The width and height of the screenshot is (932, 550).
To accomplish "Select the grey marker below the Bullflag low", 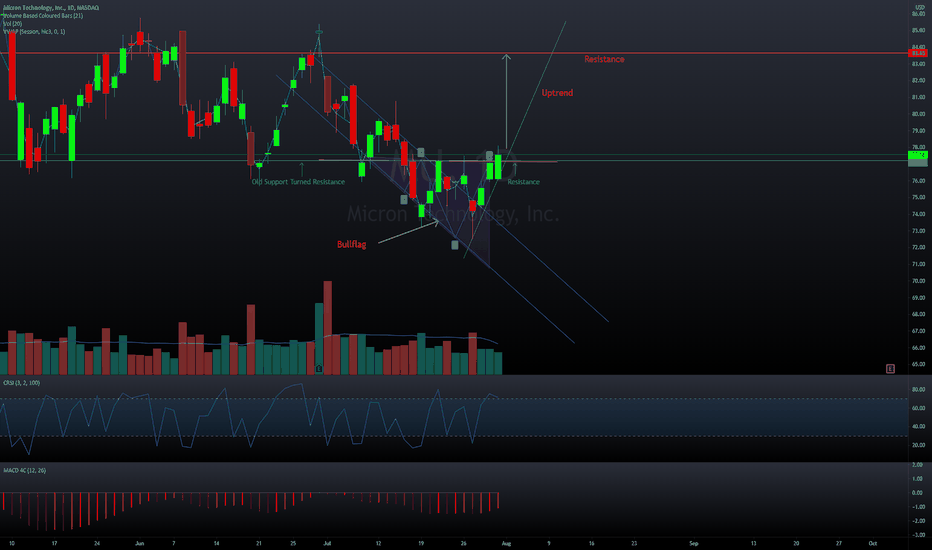I will (455, 245).
